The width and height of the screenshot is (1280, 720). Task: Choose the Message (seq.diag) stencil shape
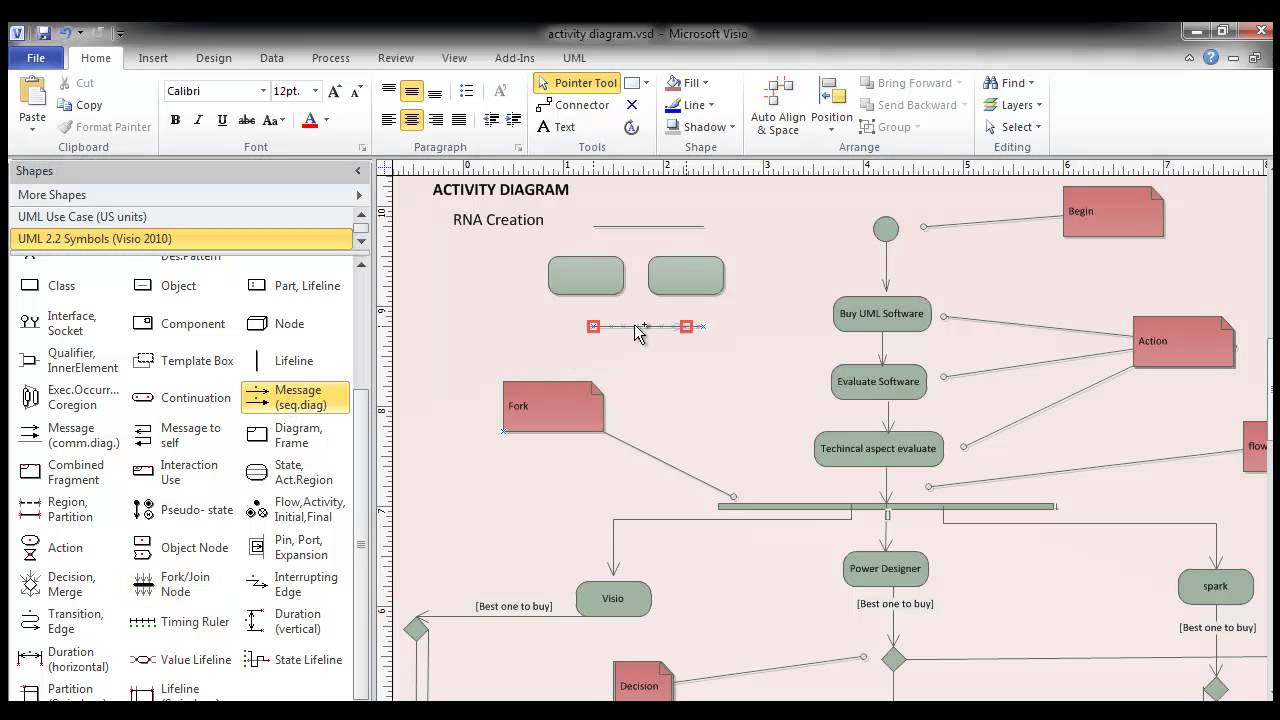[x=295, y=398]
